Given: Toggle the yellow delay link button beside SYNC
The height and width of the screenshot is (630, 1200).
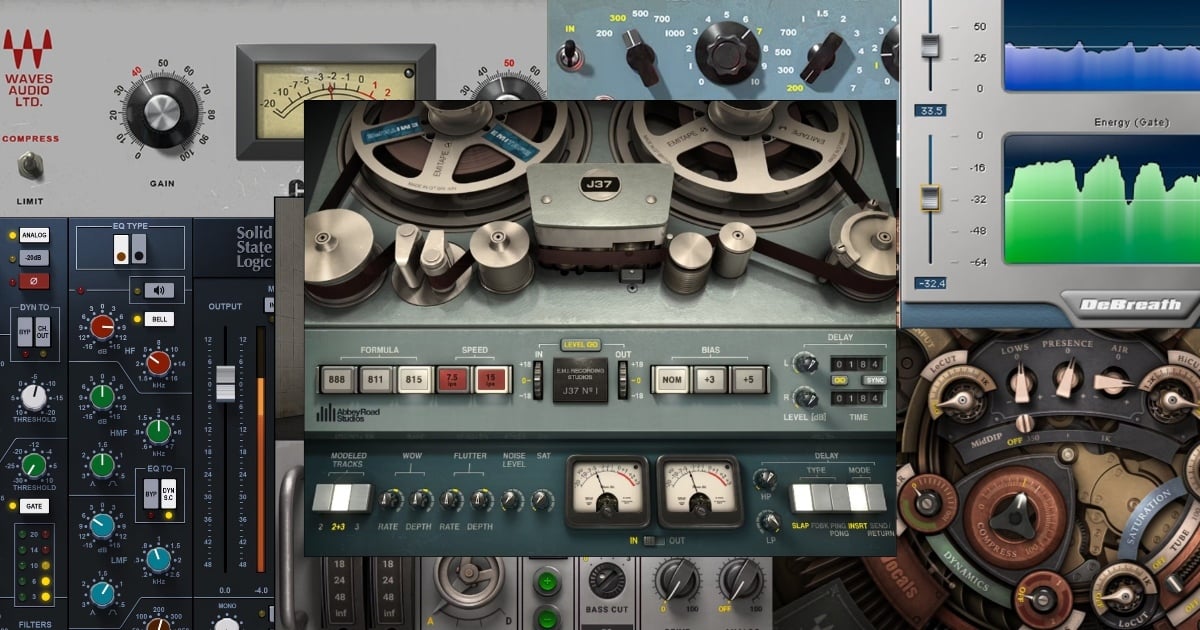Looking at the screenshot, I should [x=840, y=381].
